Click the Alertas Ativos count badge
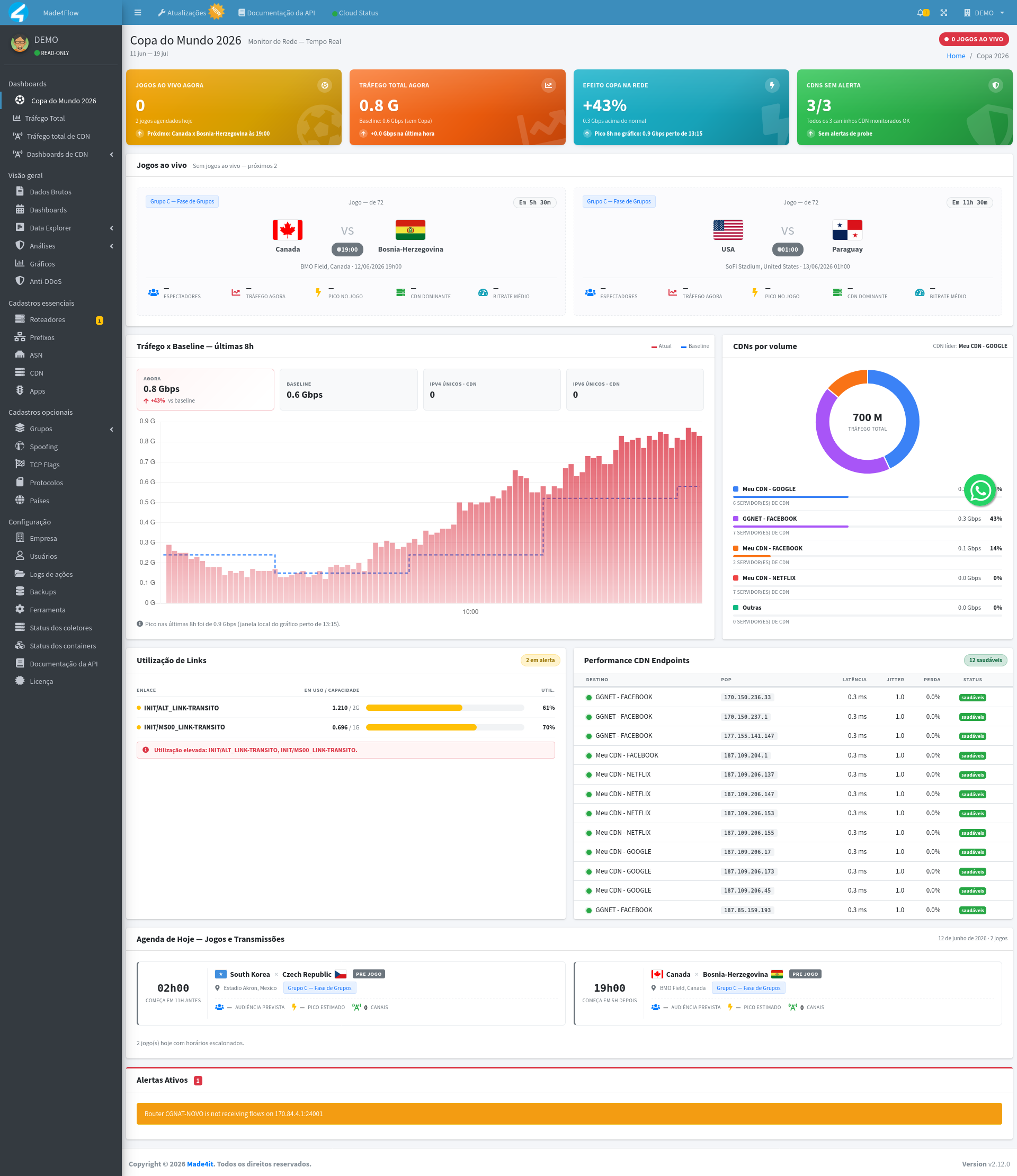 tap(198, 1081)
